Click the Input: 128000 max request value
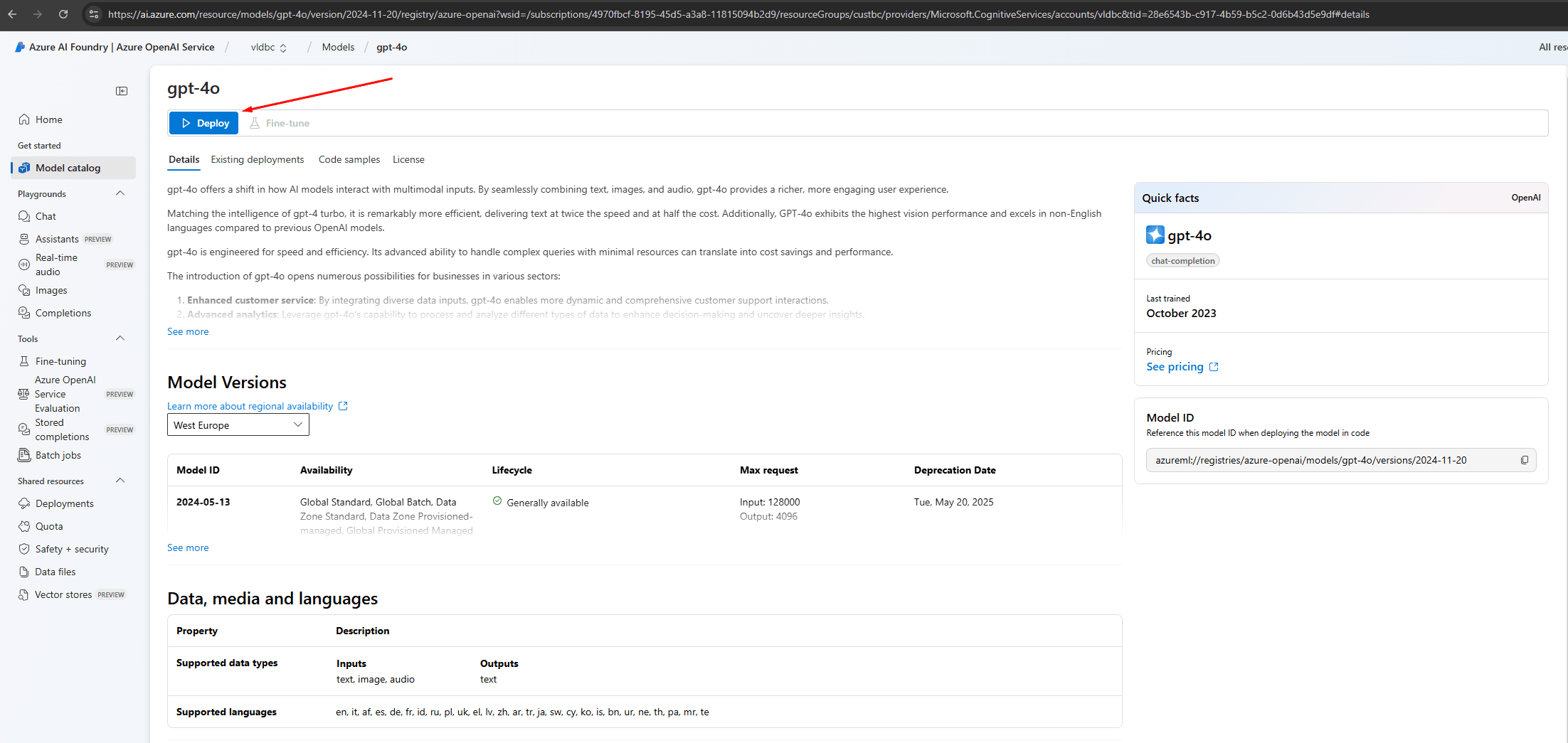The image size is (1568, 743). [x=770, y=502]
